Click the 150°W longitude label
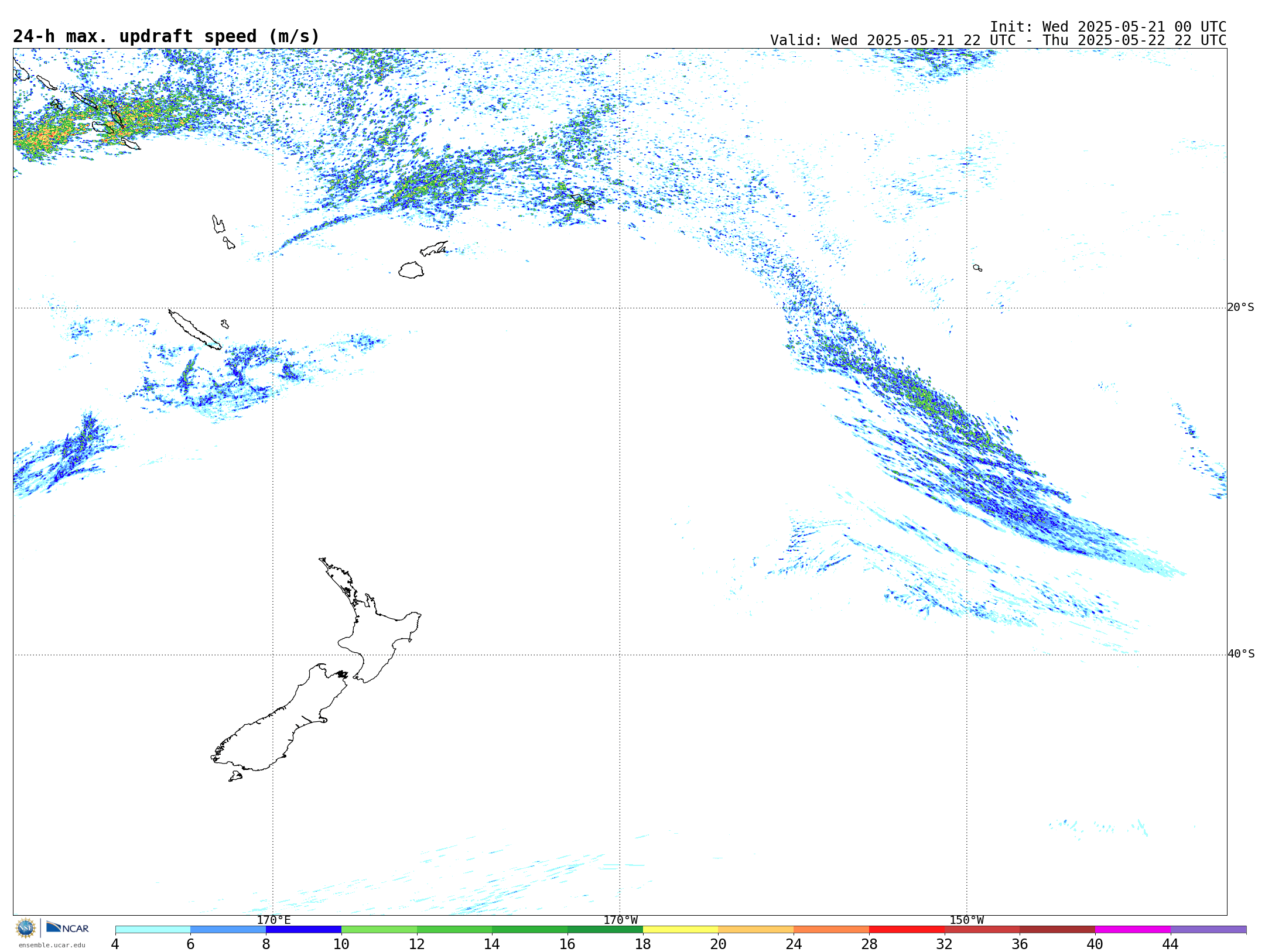This screenshot has width=1265, height=952. 966,920
